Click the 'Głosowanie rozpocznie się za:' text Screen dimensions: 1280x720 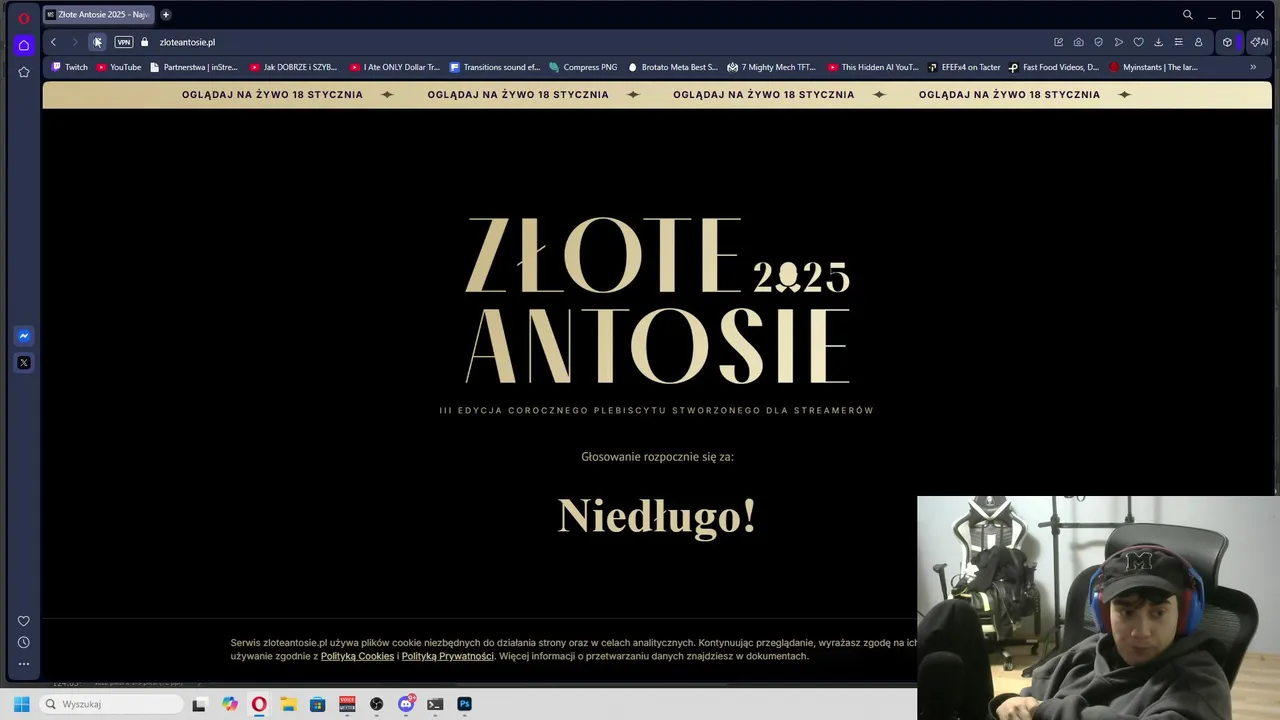(x=657, y=457)
